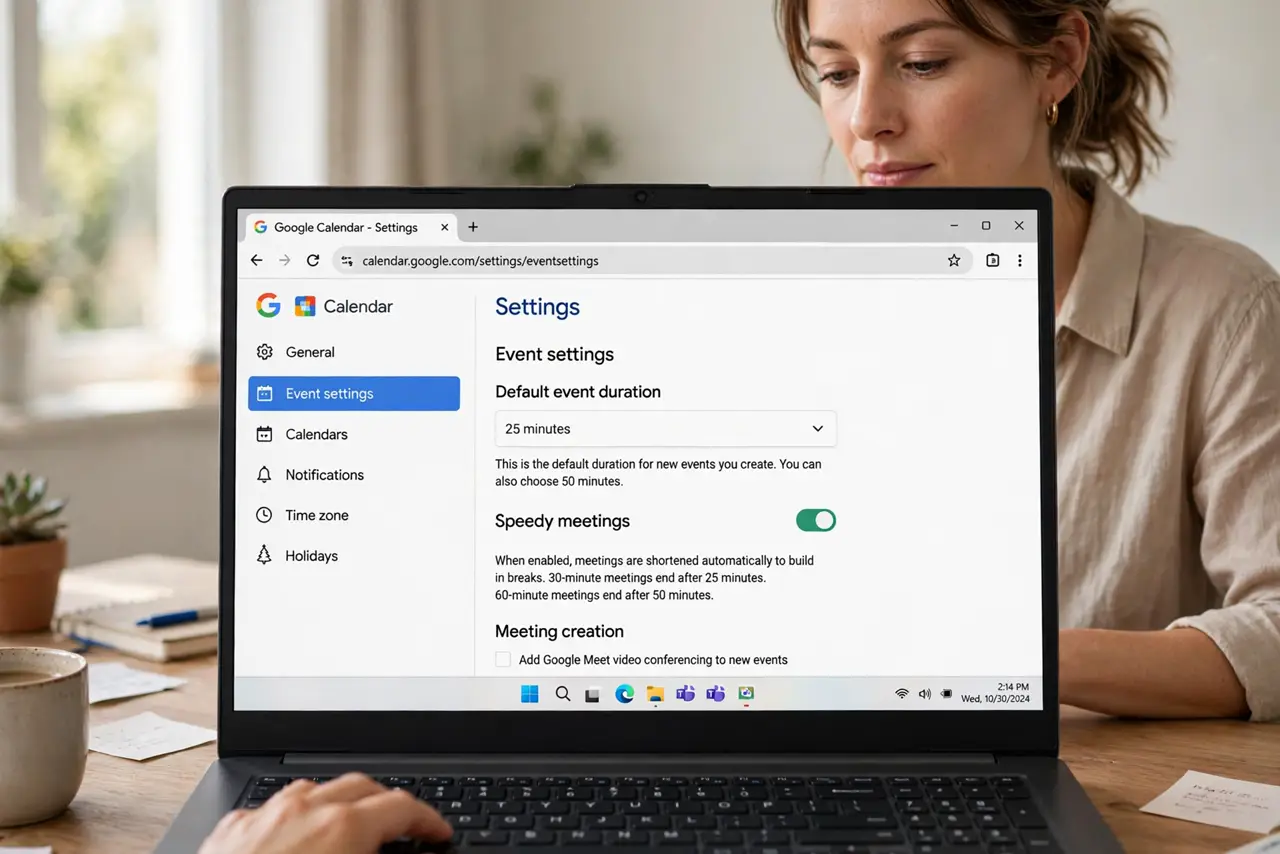The image size is (1280, 854).
Task: Open the Windows Start menu
Action: click(x=530, y=694)
